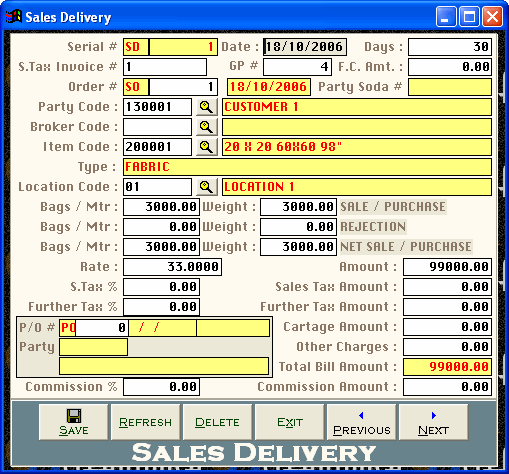Open Broker Code lookup magnifier

207,127
